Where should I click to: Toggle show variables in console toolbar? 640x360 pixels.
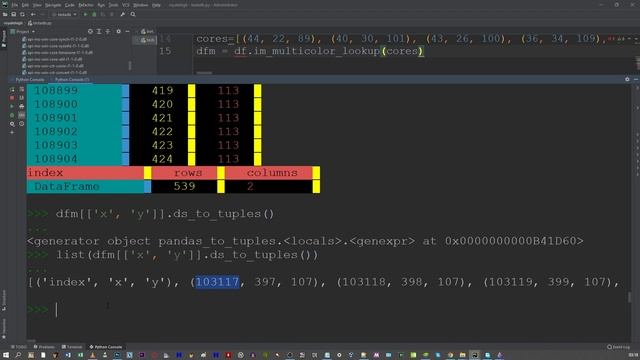pyautogui.click(x=22, y=115)
